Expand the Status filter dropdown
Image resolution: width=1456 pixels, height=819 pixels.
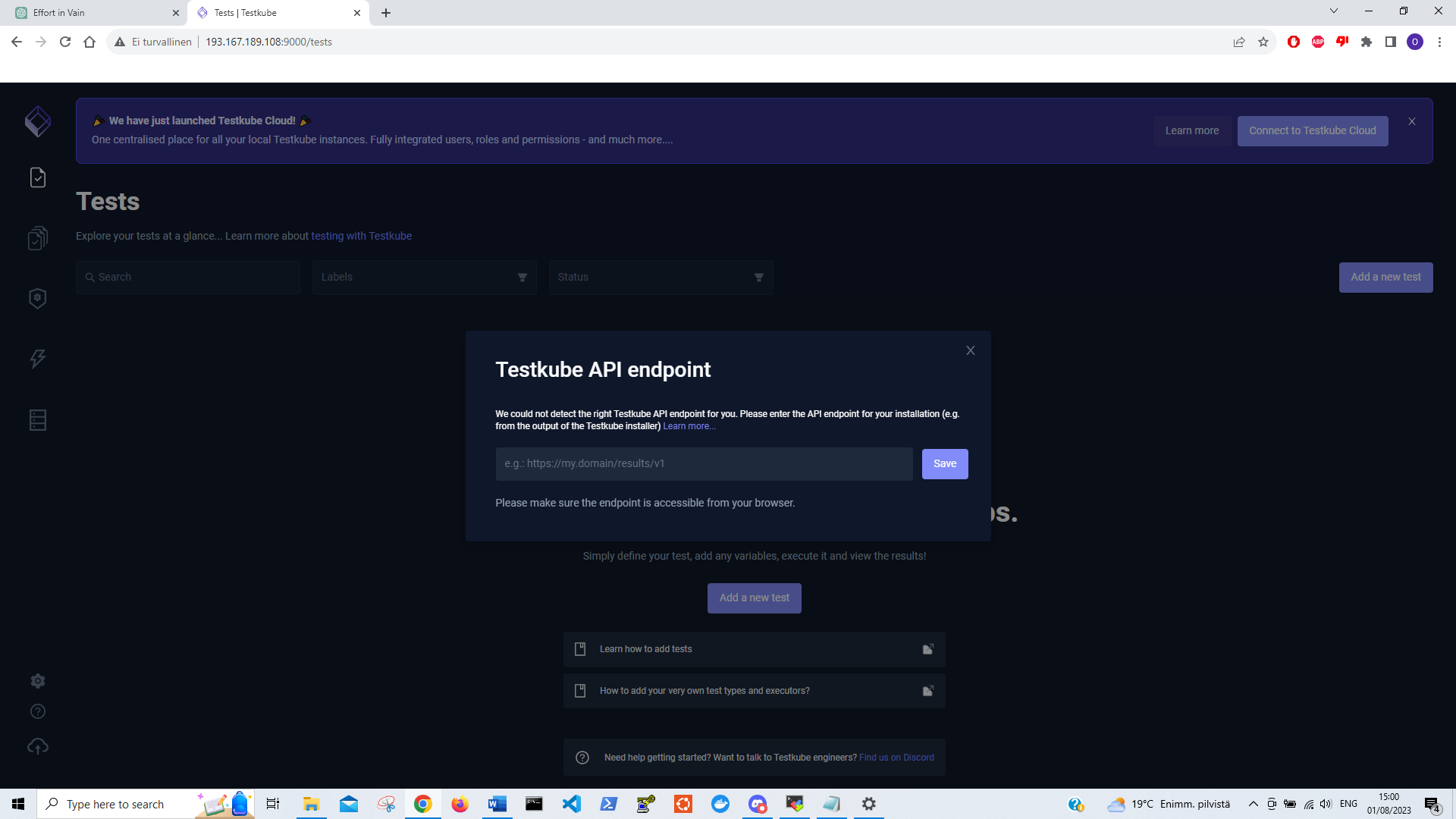(661, 278)
